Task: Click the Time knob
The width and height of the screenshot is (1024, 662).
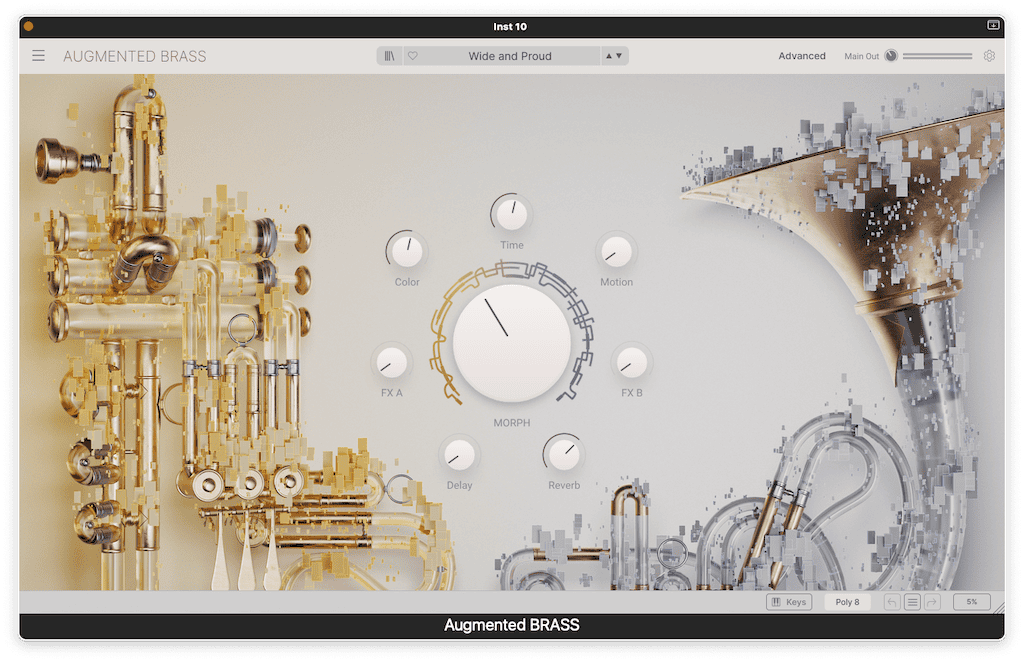Action: 512,215
